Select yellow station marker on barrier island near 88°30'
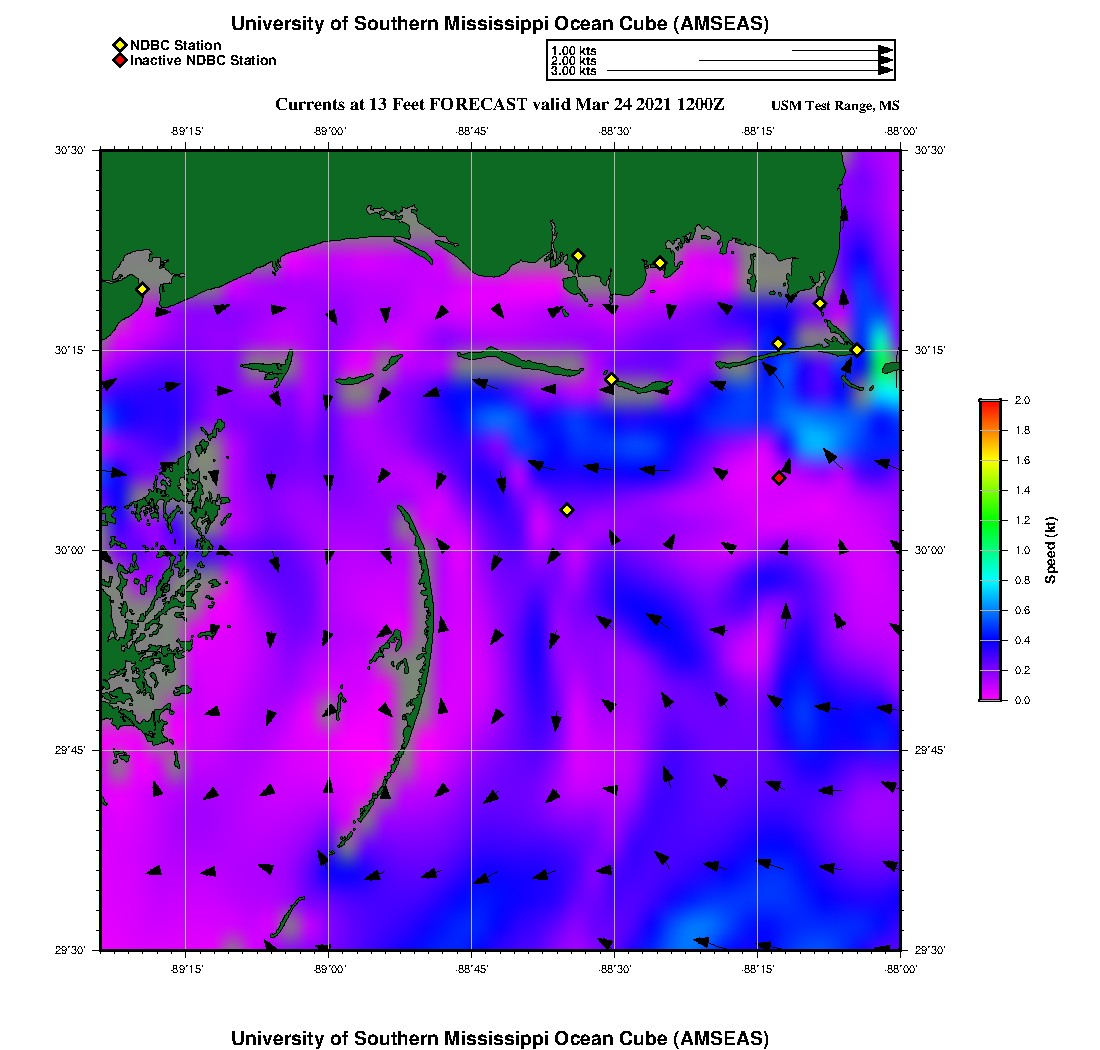 click(612, 379)
